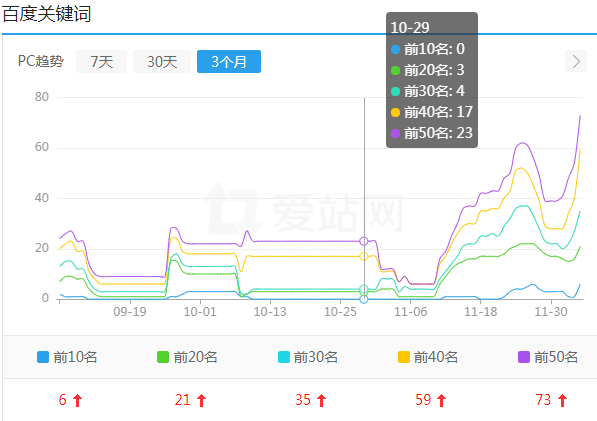
Task: Switch to the 7天 trend tab
Action: pyautogui.click(x=101, y=61)
